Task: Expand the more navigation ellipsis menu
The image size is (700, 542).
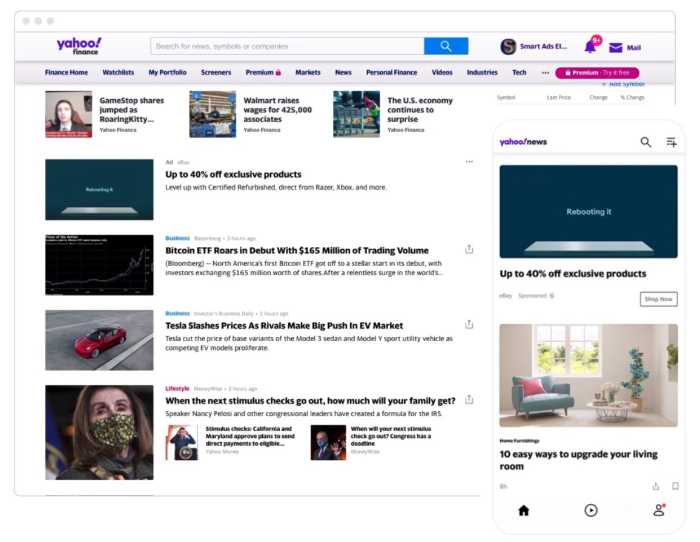Action: click(546, 72)
